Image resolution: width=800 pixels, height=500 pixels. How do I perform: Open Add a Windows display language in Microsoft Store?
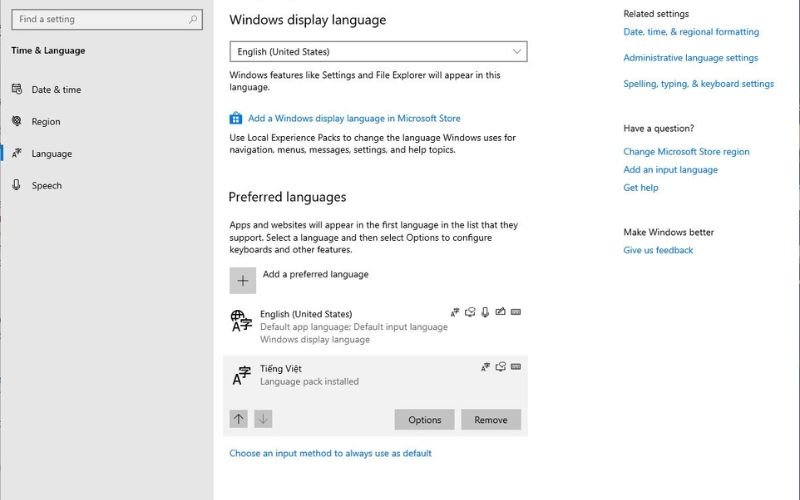tap(354, 118)
